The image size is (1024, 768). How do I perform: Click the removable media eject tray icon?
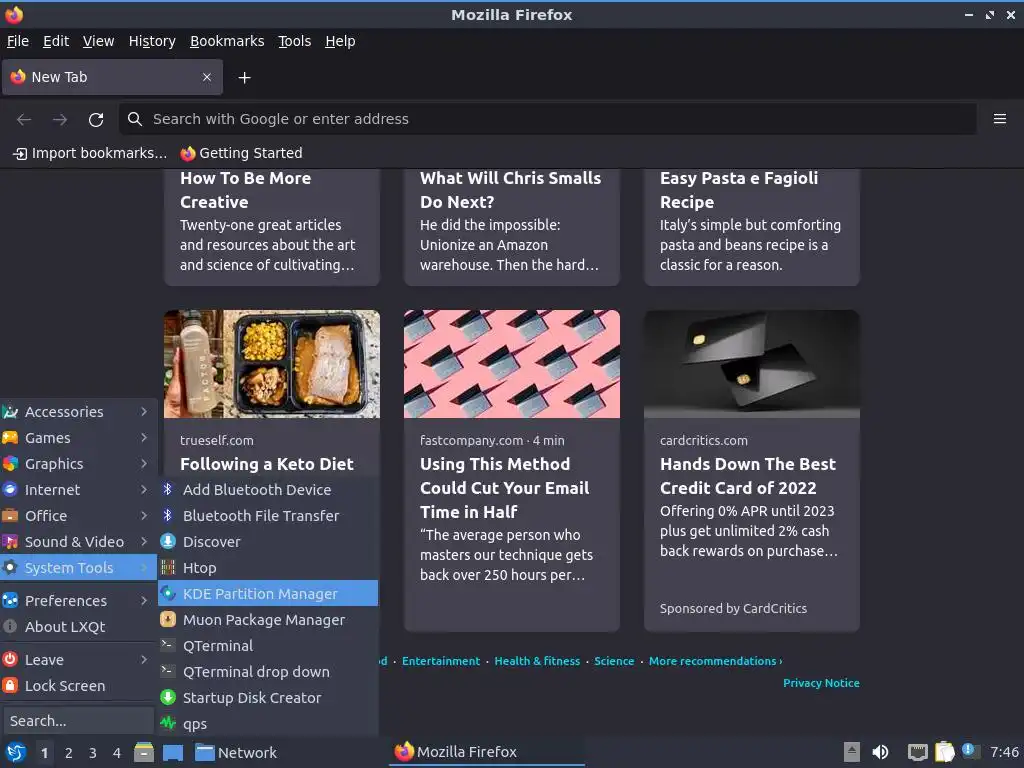click(852, 752)
